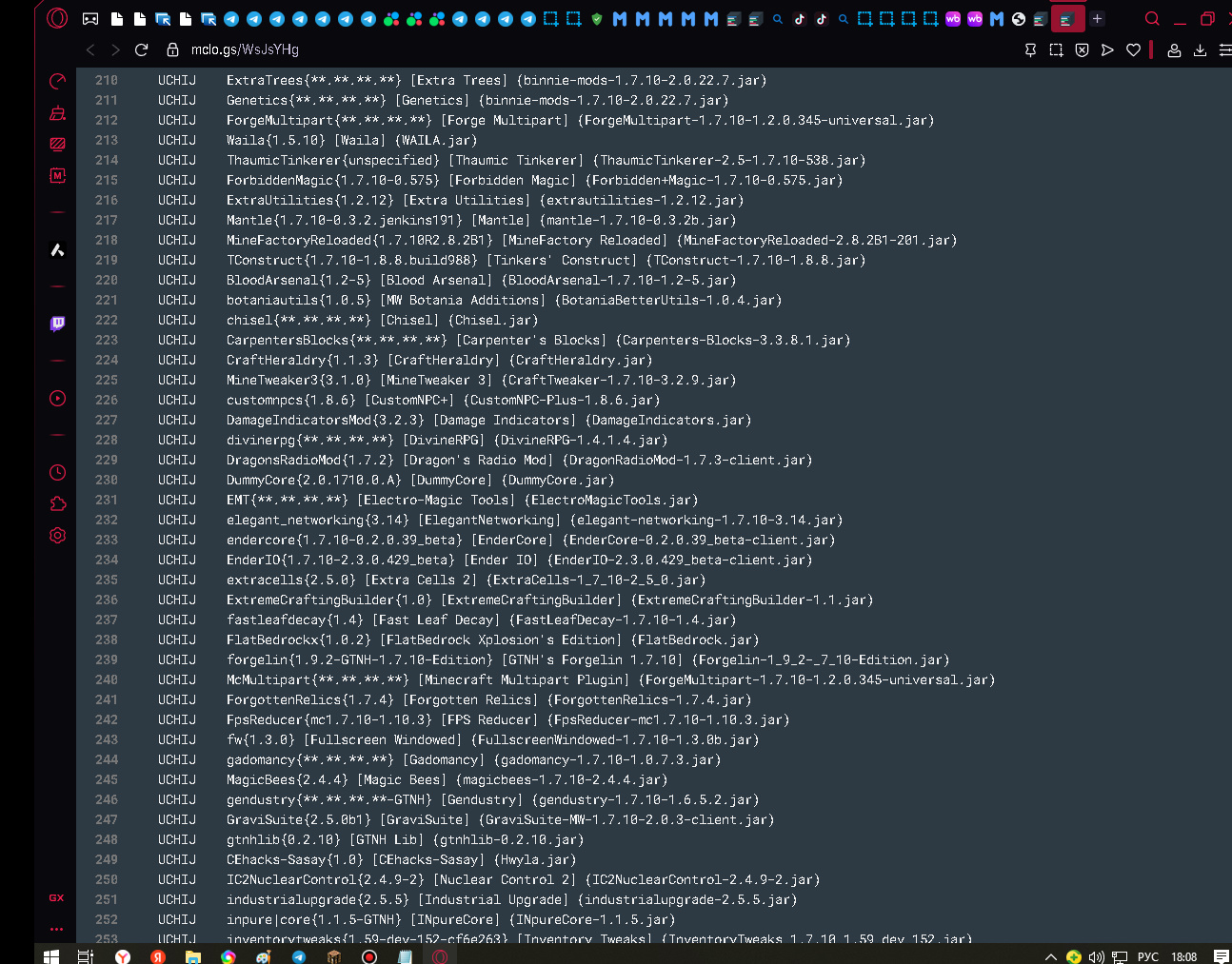Viewport: 1232px width, 964px height.
Task: Click the FpsReducer log entry
Action: pos(508,719)
